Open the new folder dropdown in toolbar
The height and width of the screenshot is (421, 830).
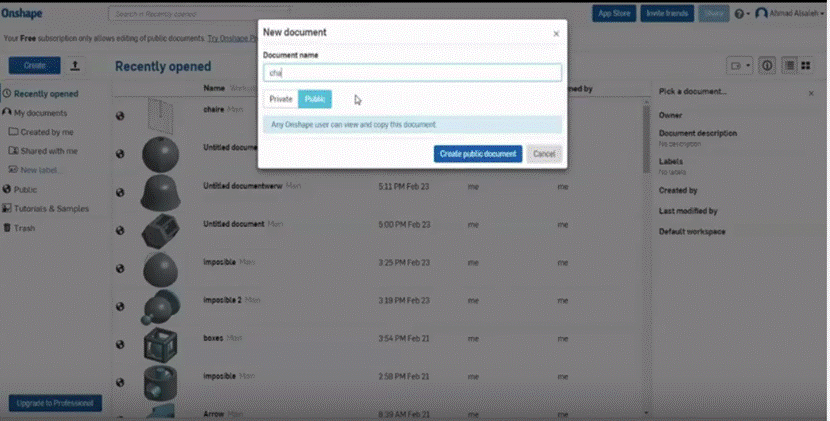[740, 66]
